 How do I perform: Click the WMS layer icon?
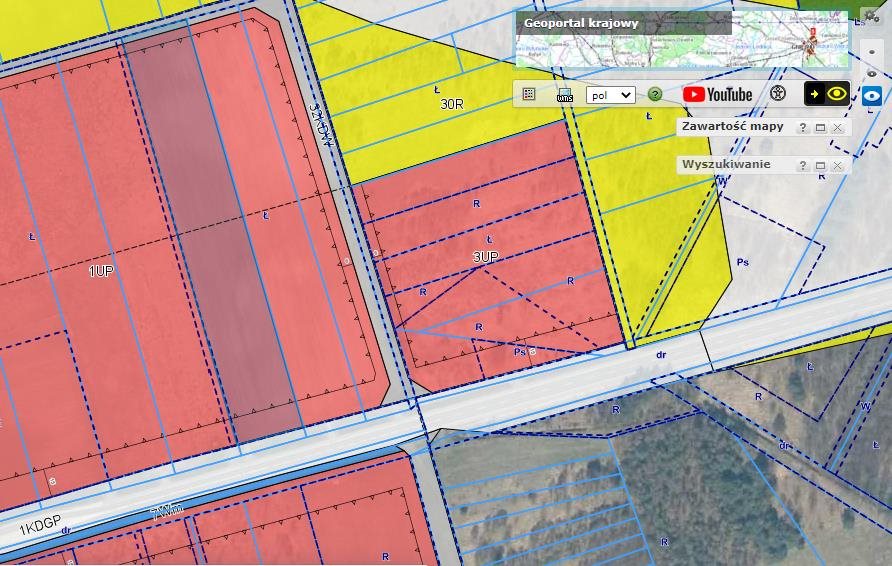565,95
